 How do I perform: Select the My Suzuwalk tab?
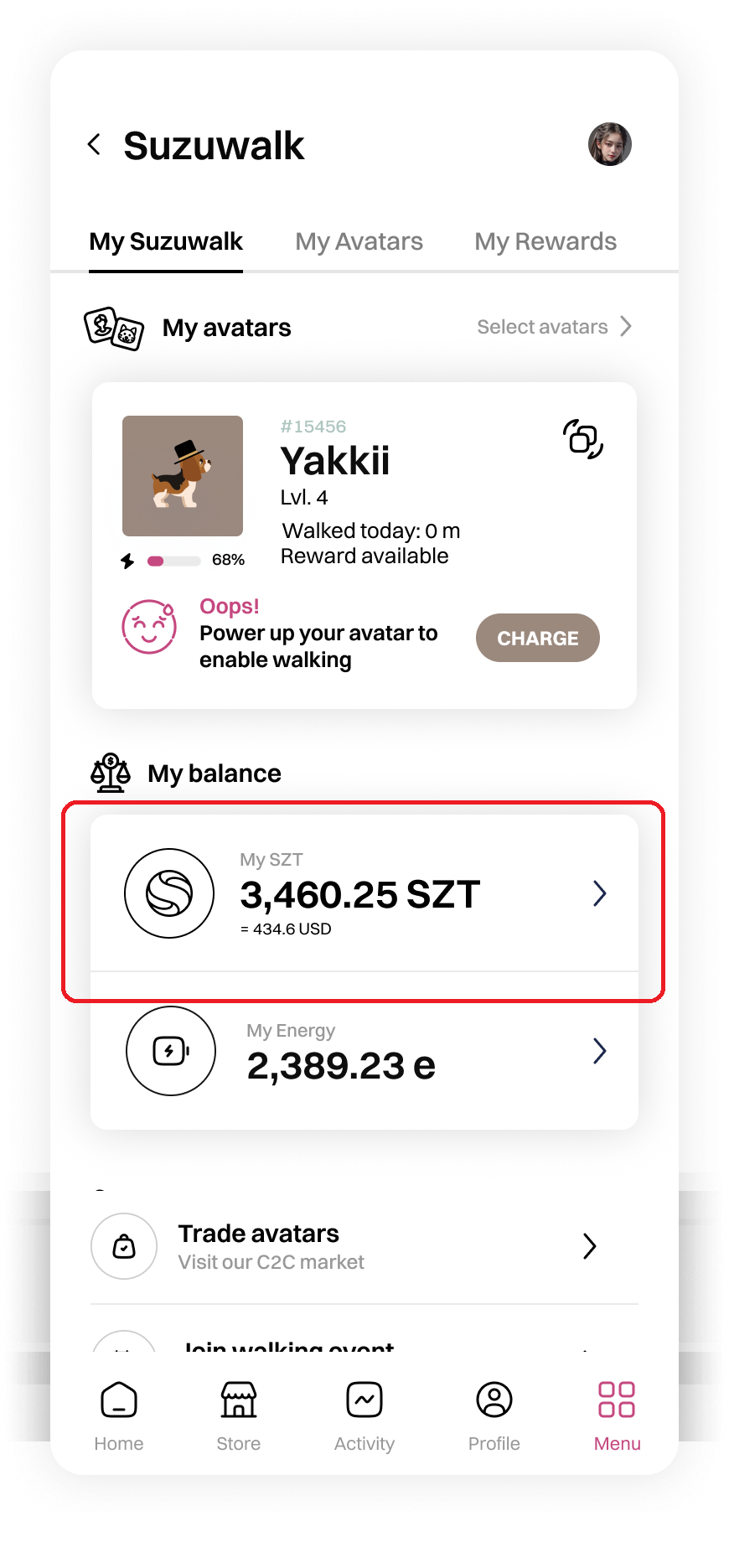point(166,241)
